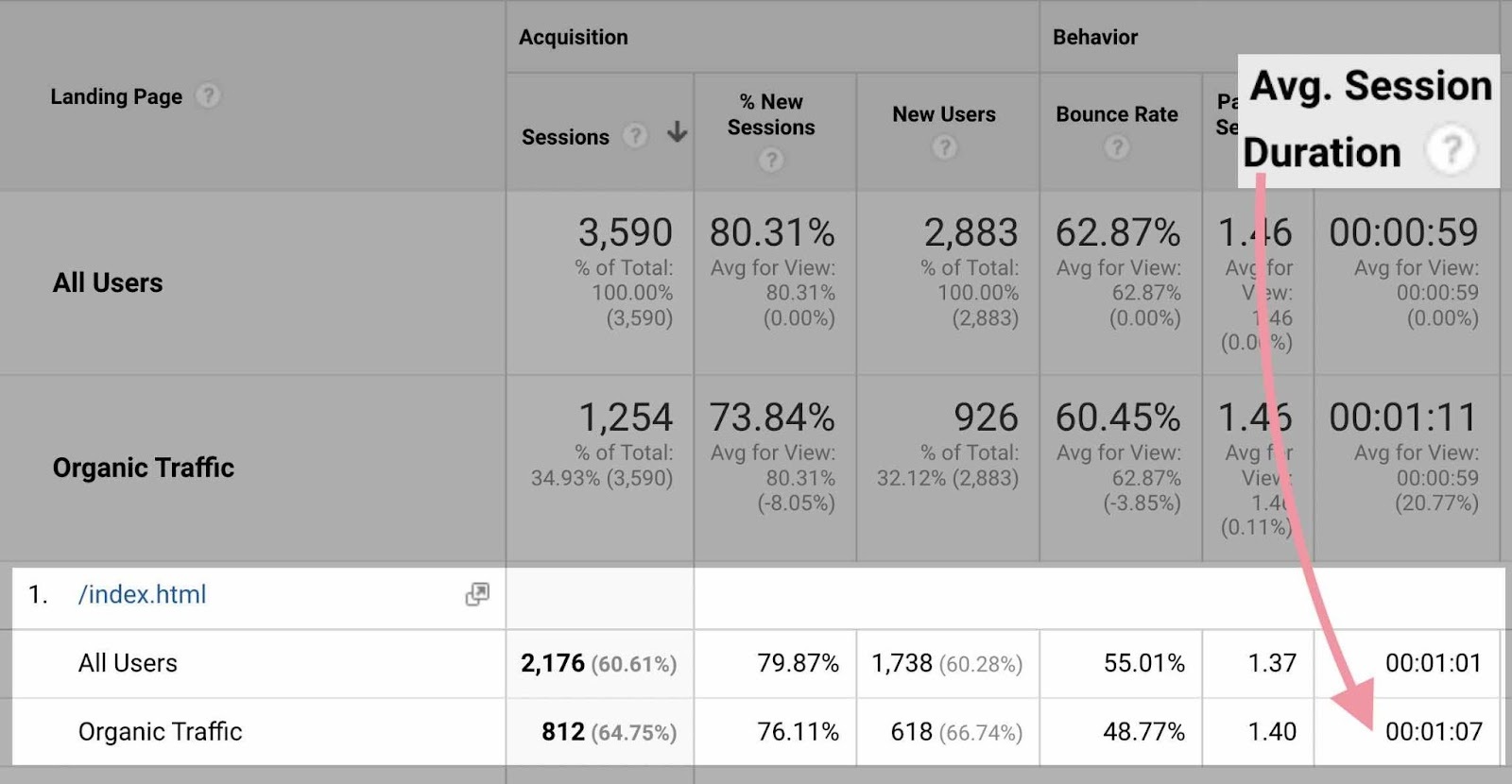
Task: Select All Users row under /index.html
Action: point(128,663)
